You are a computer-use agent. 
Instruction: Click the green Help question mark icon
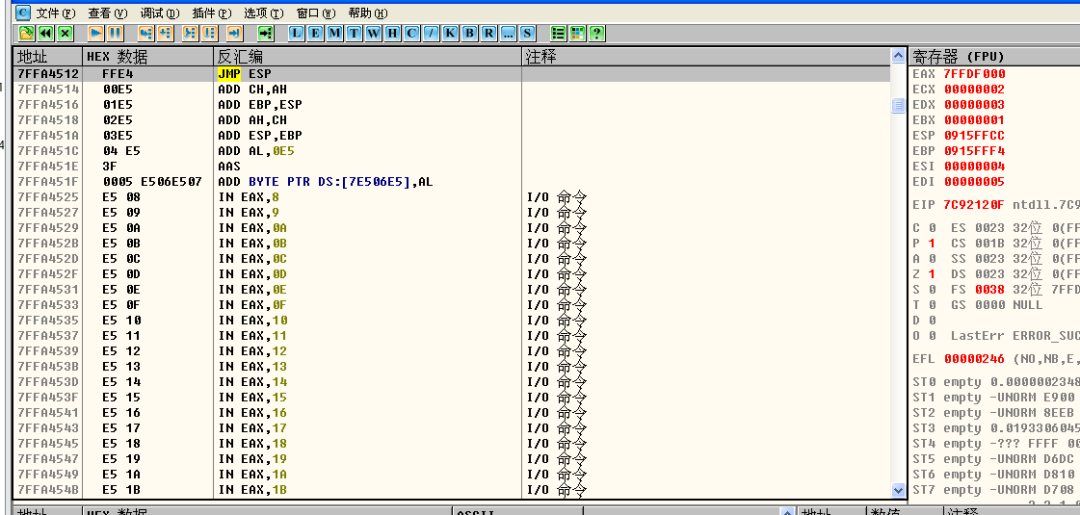(597, 33)
